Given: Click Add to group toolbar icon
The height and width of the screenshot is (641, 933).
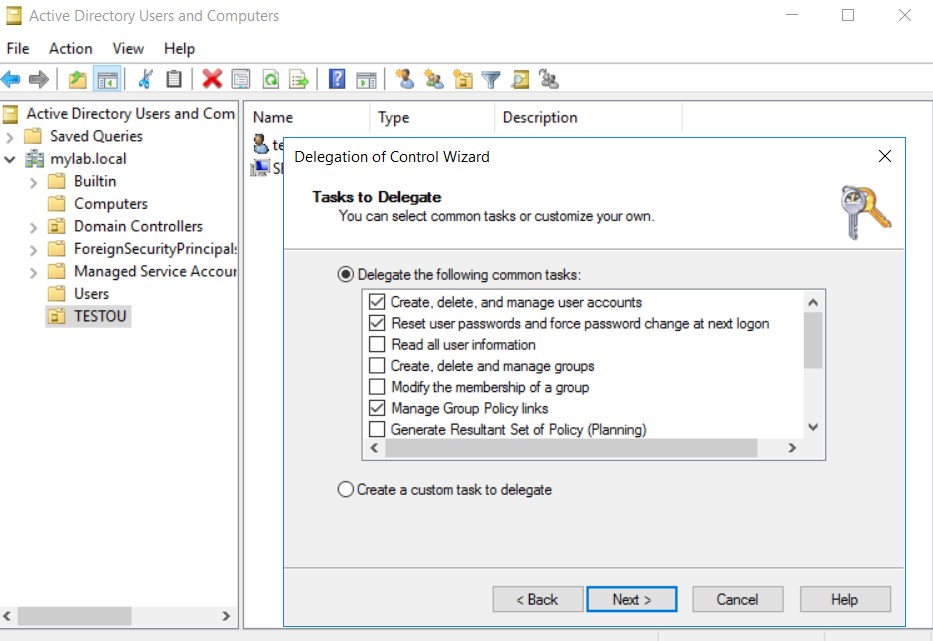Looking at the screenshot, I should click(549, 79).
